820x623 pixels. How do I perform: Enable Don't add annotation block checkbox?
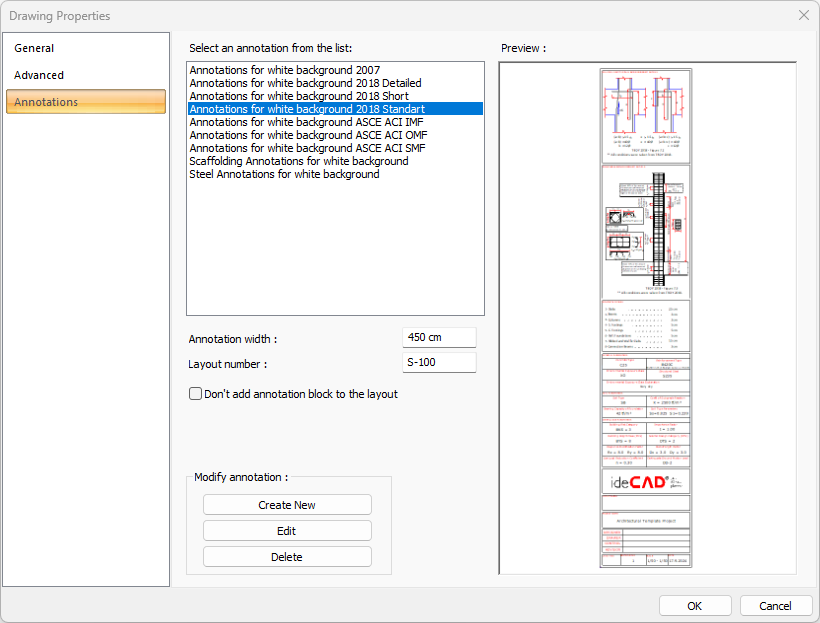pyautogui.click(x=196, y=394)
